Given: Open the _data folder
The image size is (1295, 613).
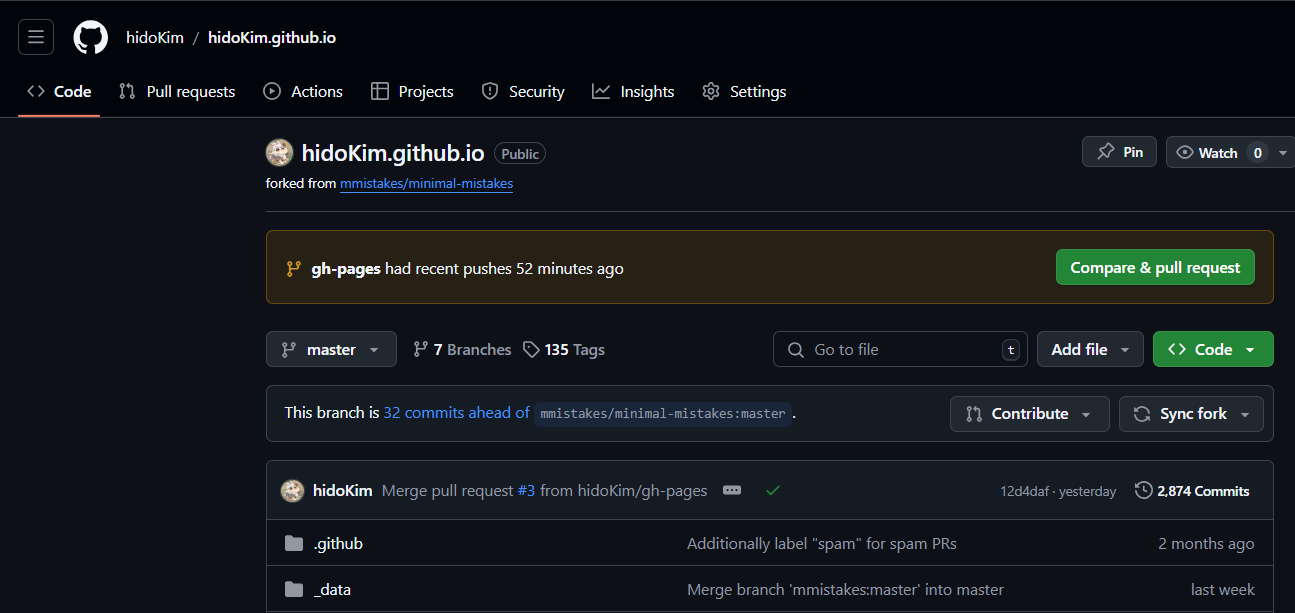Looking at the screenshot, I should click(332, 590).
